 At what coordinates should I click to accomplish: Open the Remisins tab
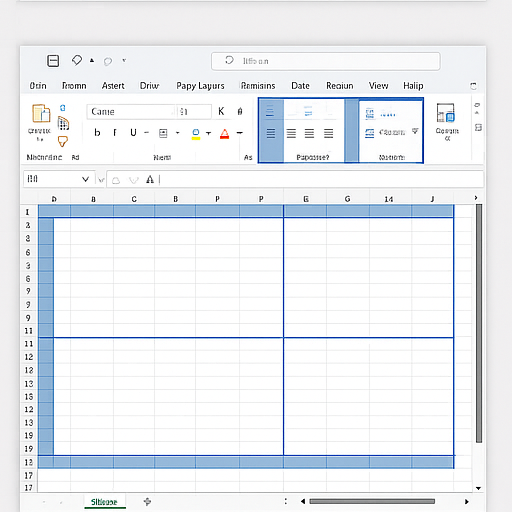tap(258, 86)
